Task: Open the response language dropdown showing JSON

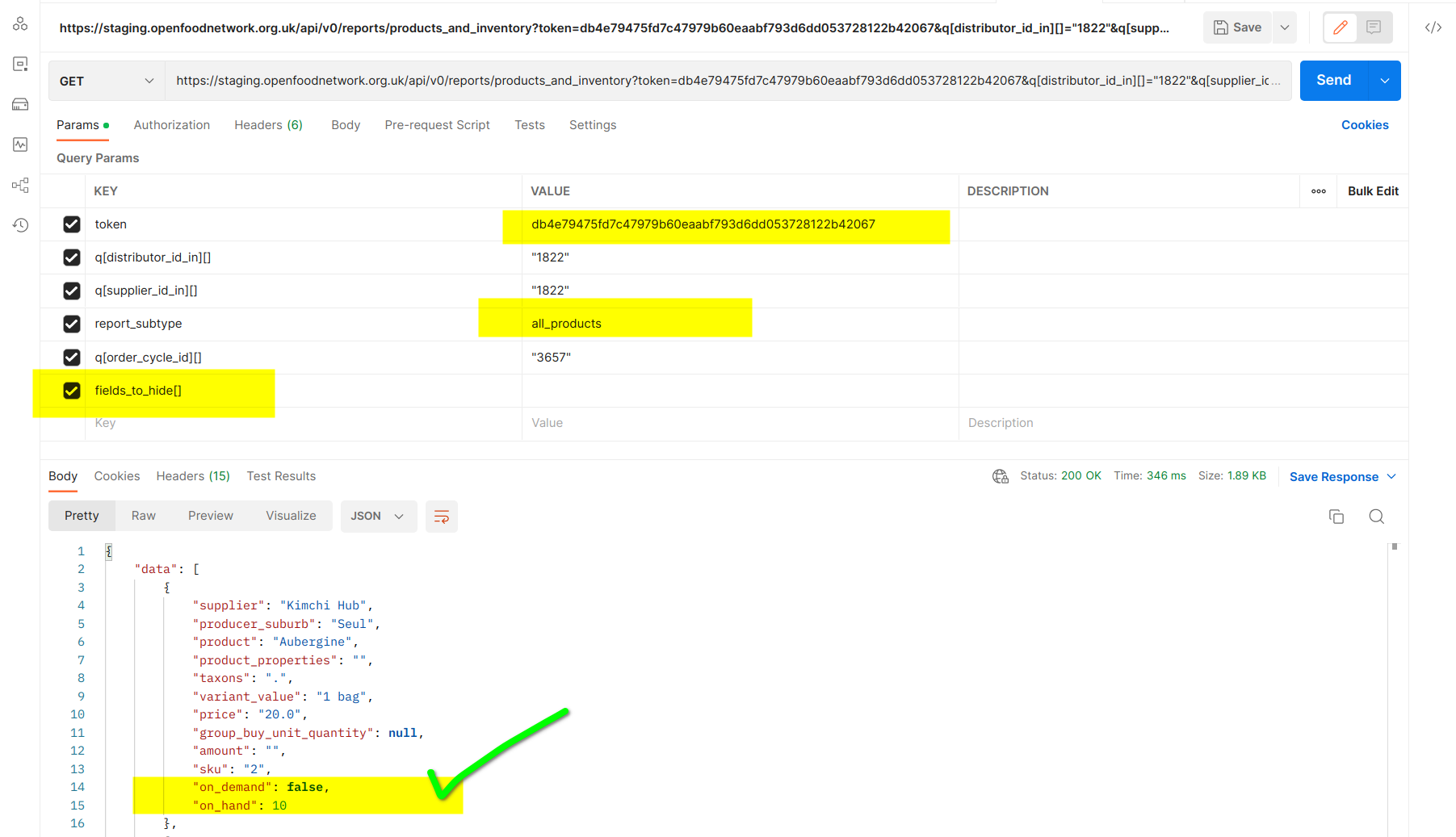Action: (x=378, y=516)
